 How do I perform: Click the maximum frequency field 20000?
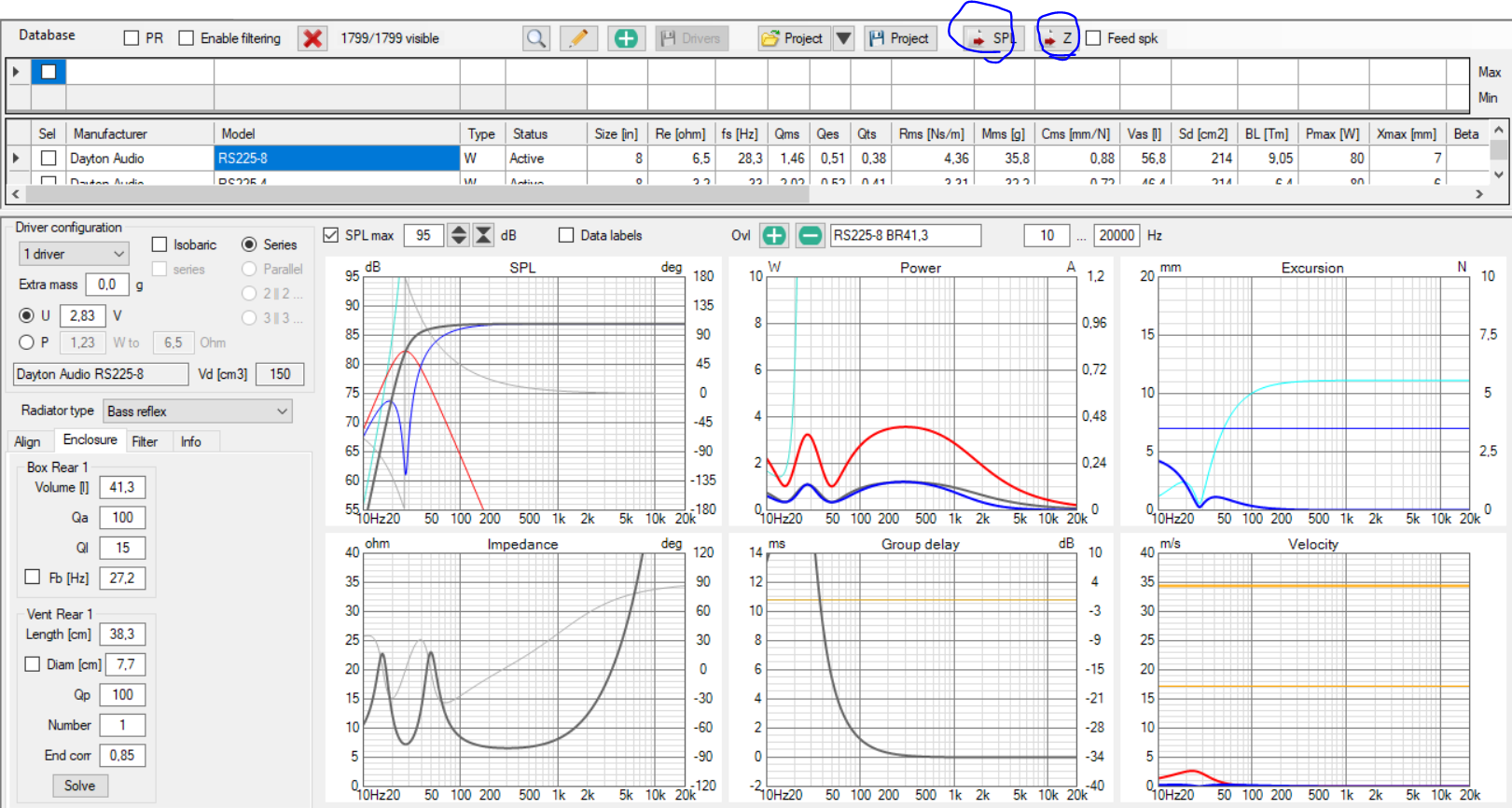click(x=1117, y=235)
